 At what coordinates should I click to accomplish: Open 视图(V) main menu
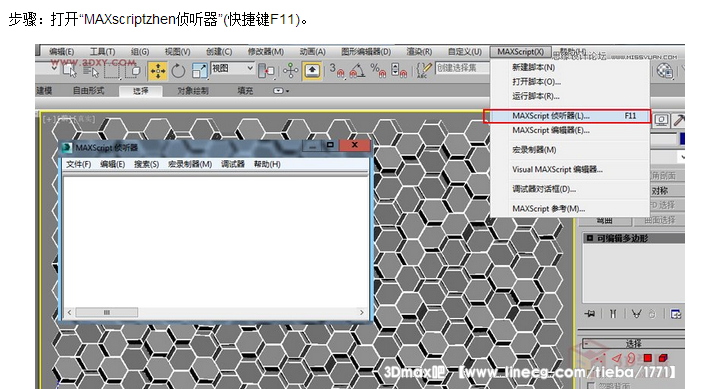click(177, 52)
